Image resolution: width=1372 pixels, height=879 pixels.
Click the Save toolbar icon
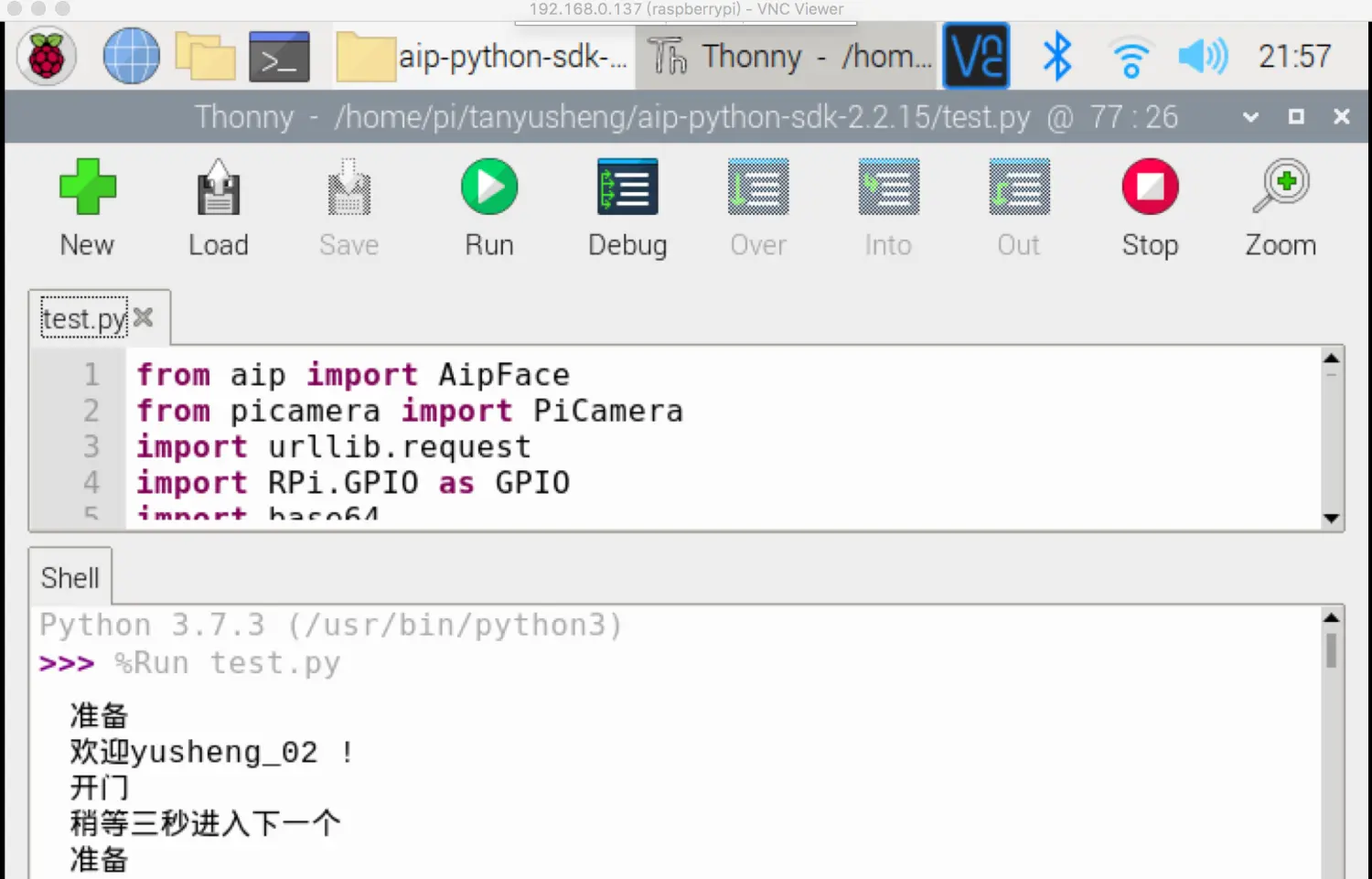coord(349,187)
